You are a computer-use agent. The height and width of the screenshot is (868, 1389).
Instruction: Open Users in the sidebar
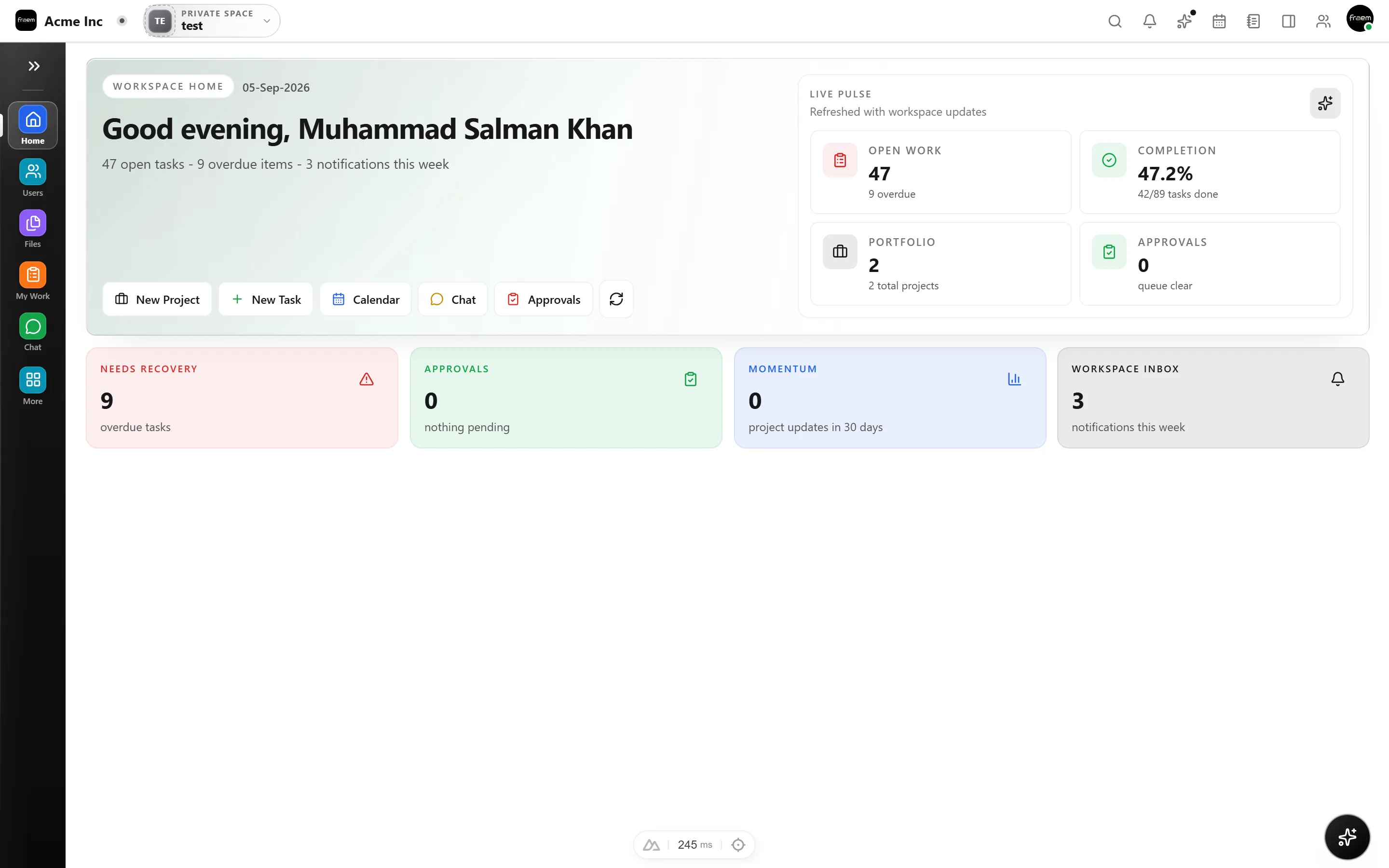coord(33,178)
